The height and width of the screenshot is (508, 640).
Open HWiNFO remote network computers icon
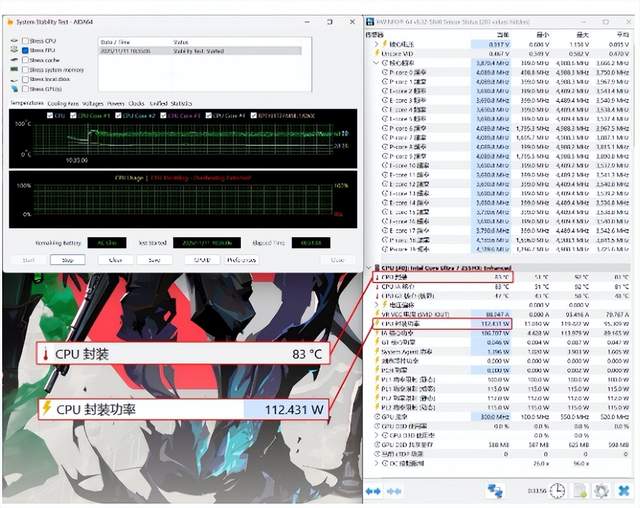pos(496,490)
